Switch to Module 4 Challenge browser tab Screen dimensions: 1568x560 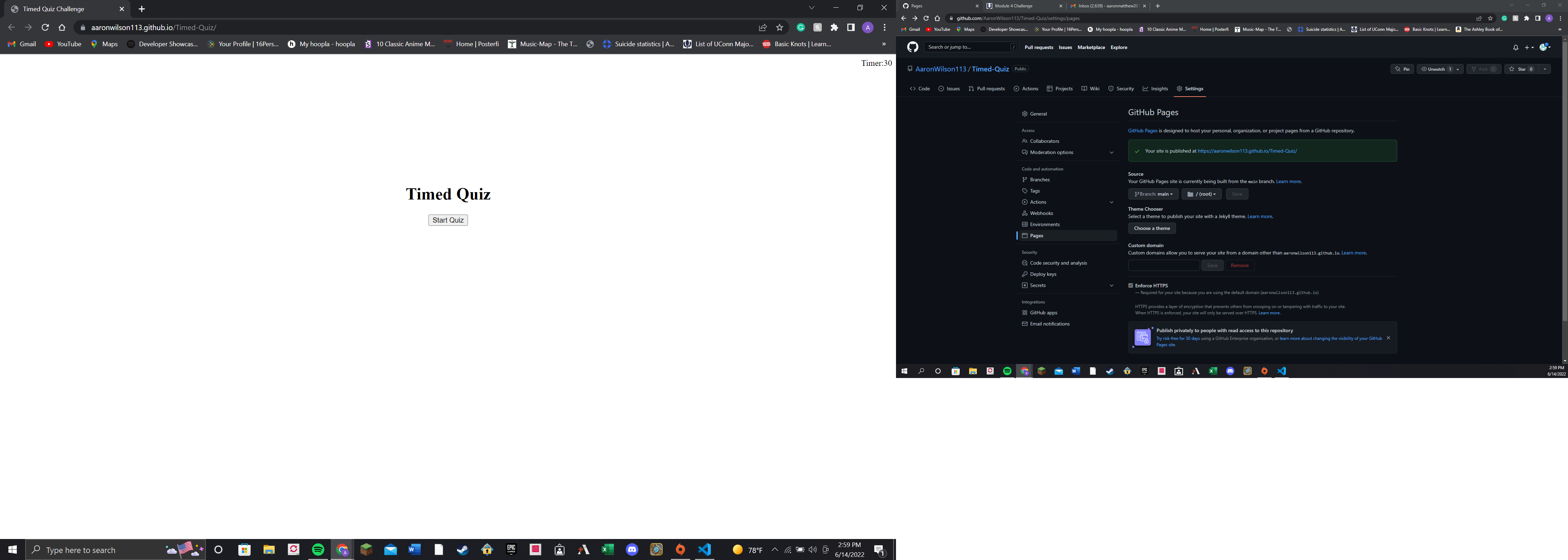[x=1024, y=6]
